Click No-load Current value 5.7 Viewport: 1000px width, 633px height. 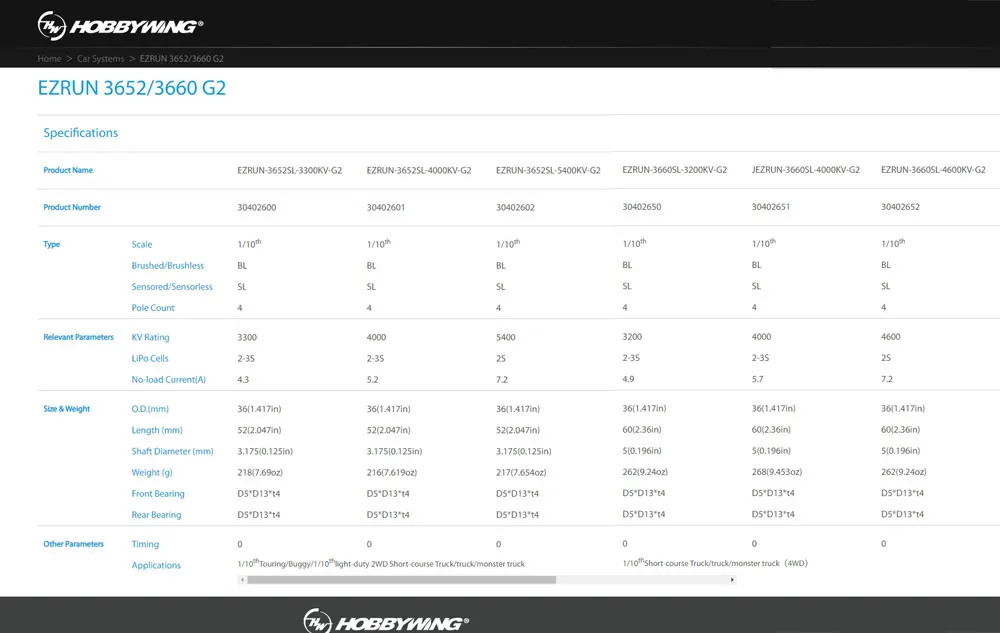point(758,379)
